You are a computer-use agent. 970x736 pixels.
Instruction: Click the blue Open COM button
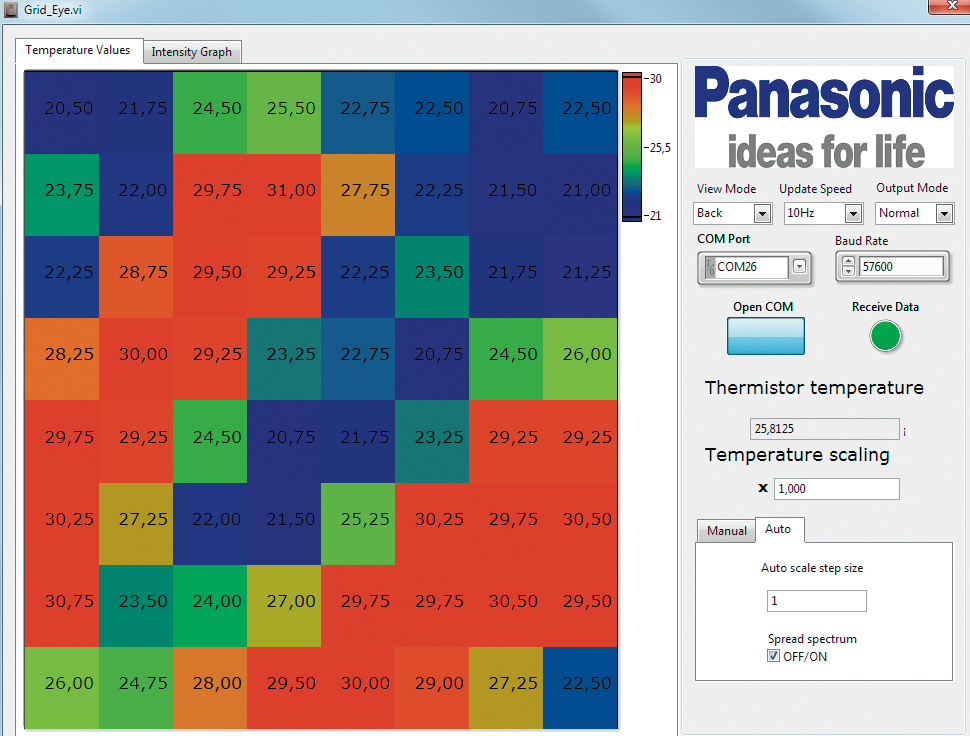click(766, 336)
